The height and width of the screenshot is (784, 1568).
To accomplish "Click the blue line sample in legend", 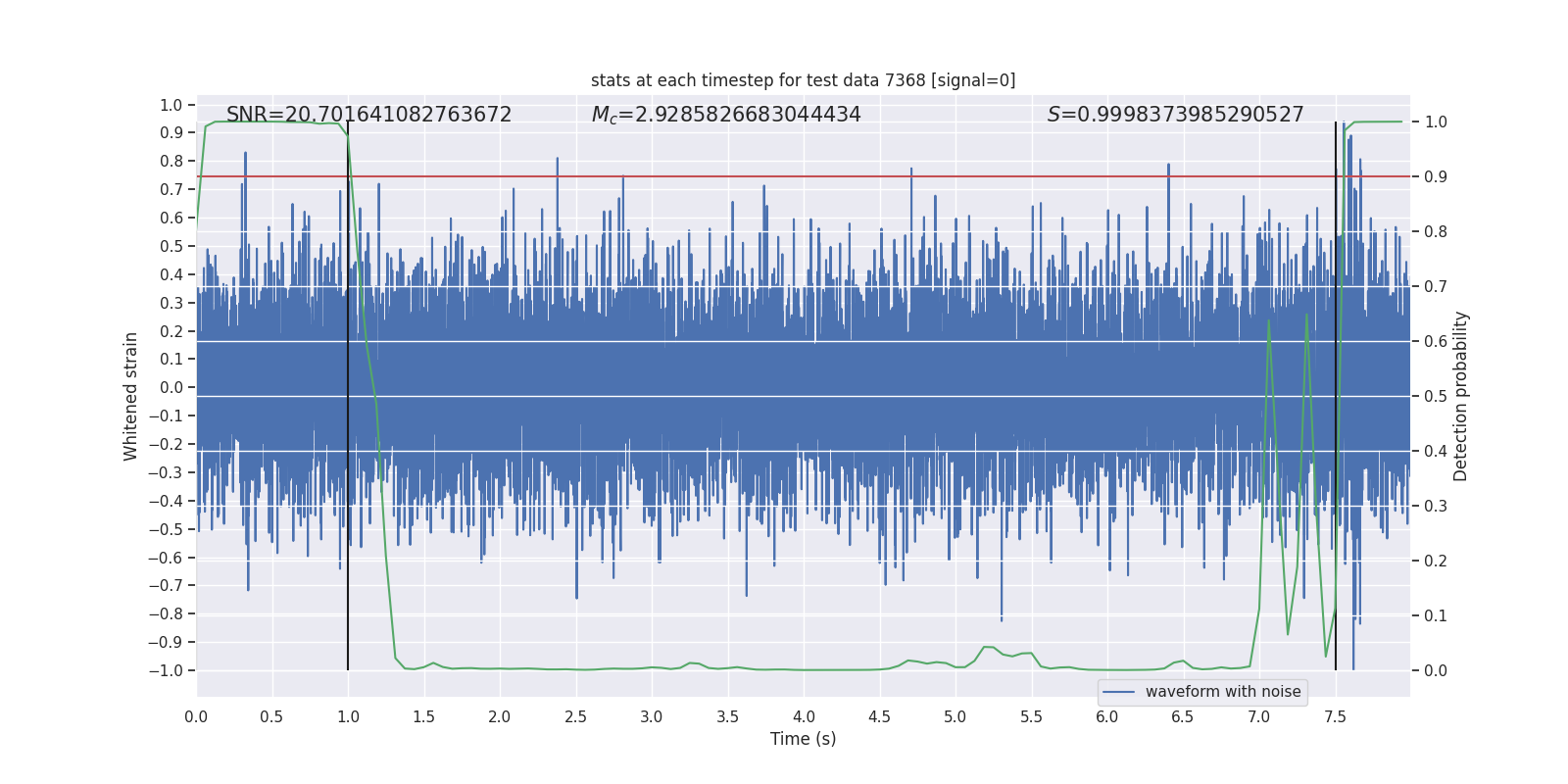I will point(1119,692).
